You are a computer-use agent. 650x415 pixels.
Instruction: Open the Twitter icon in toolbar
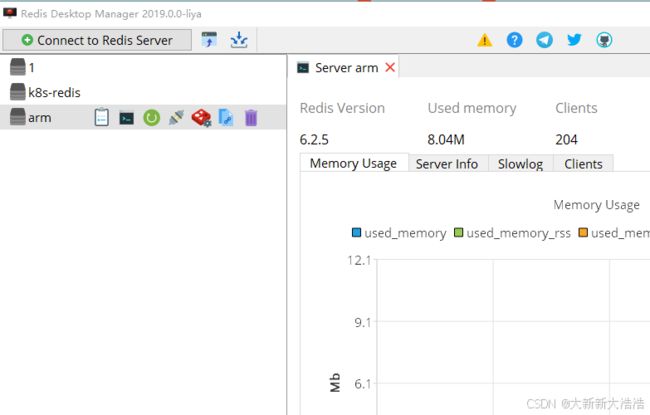574,40
